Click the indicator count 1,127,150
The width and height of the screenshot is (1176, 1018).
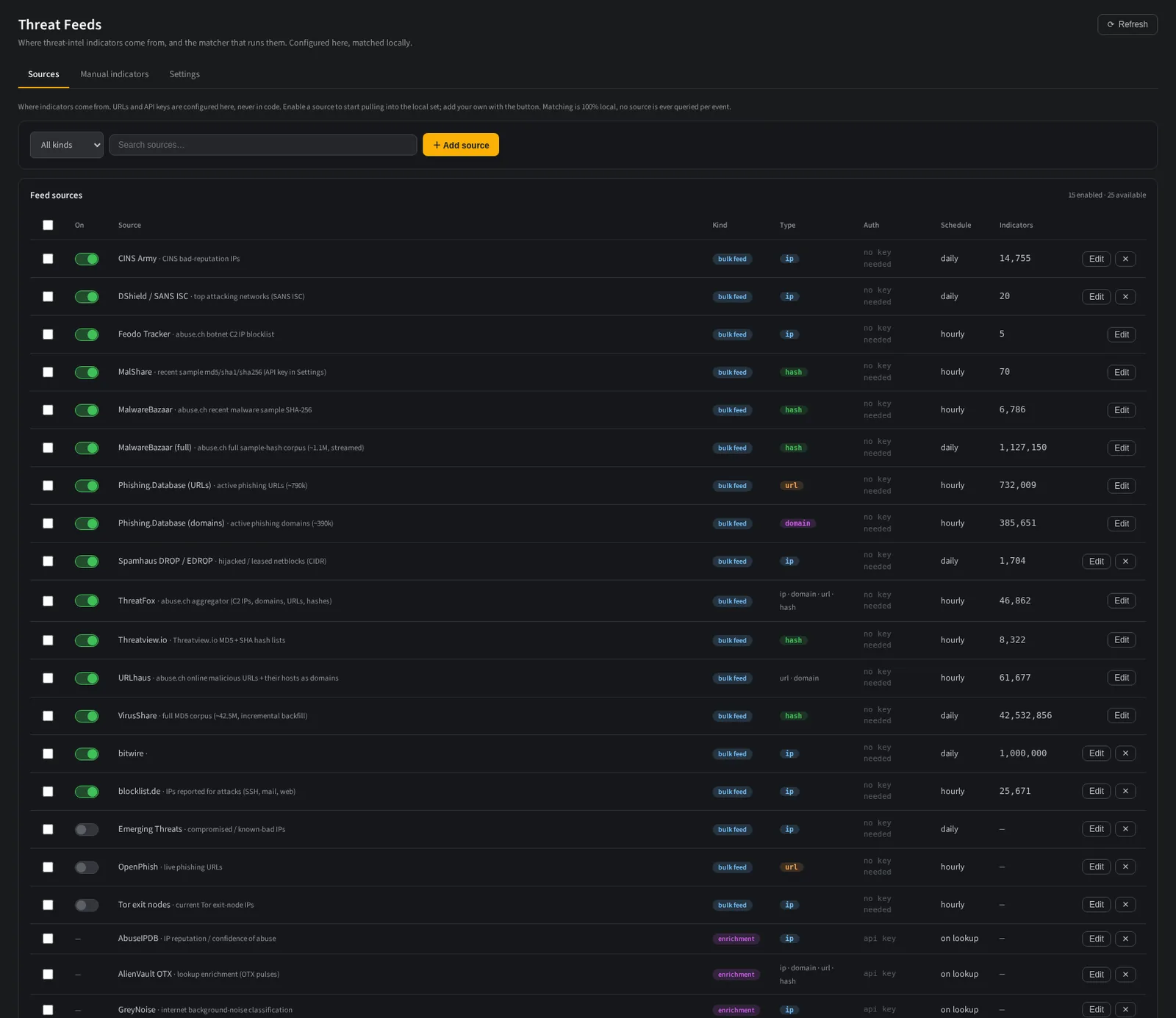(x=1022, y=448)
